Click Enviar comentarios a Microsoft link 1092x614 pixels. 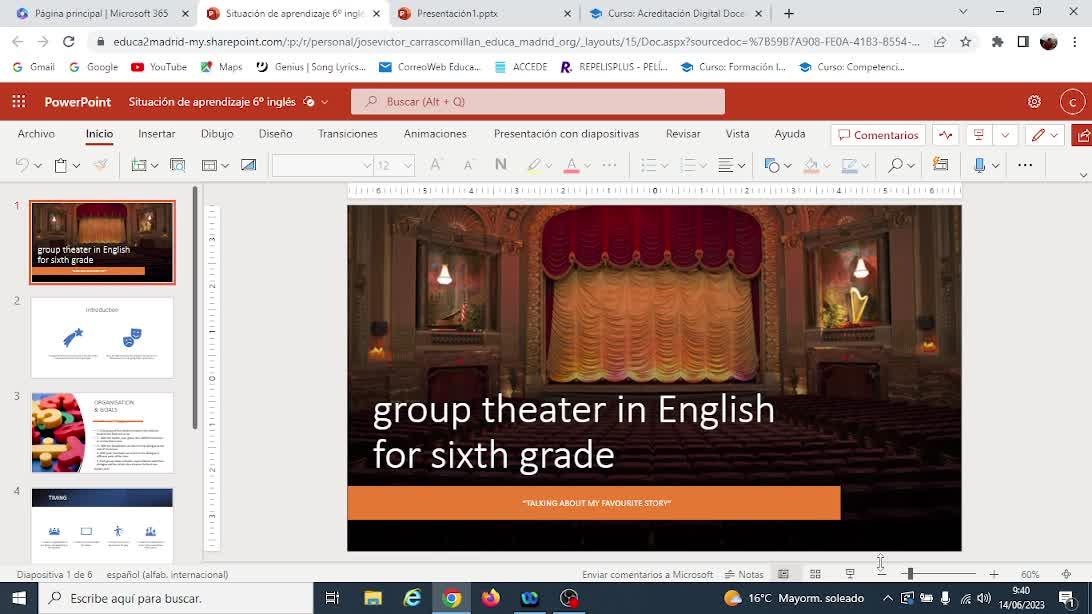click(x=647, y=574)
